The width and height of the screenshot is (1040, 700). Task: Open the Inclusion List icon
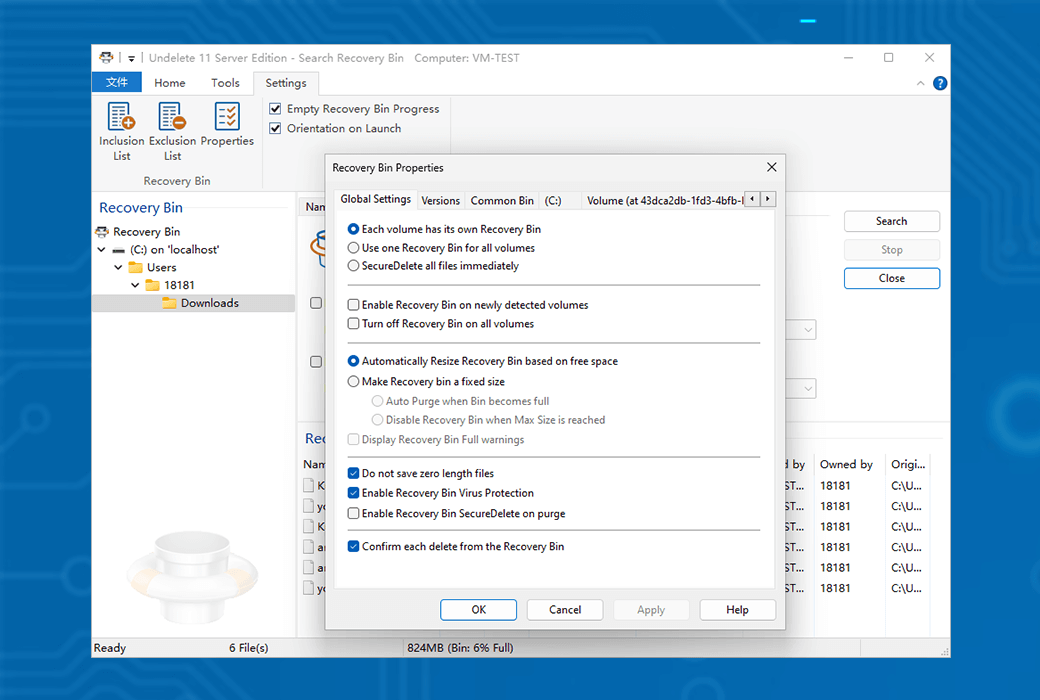click(x=121, y=118)
